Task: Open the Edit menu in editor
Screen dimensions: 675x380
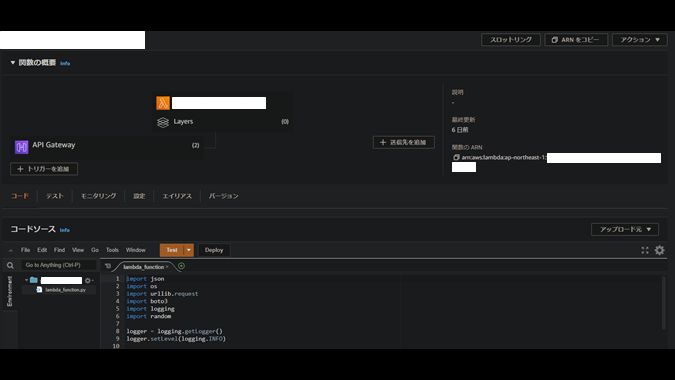Action: point(42,250)
